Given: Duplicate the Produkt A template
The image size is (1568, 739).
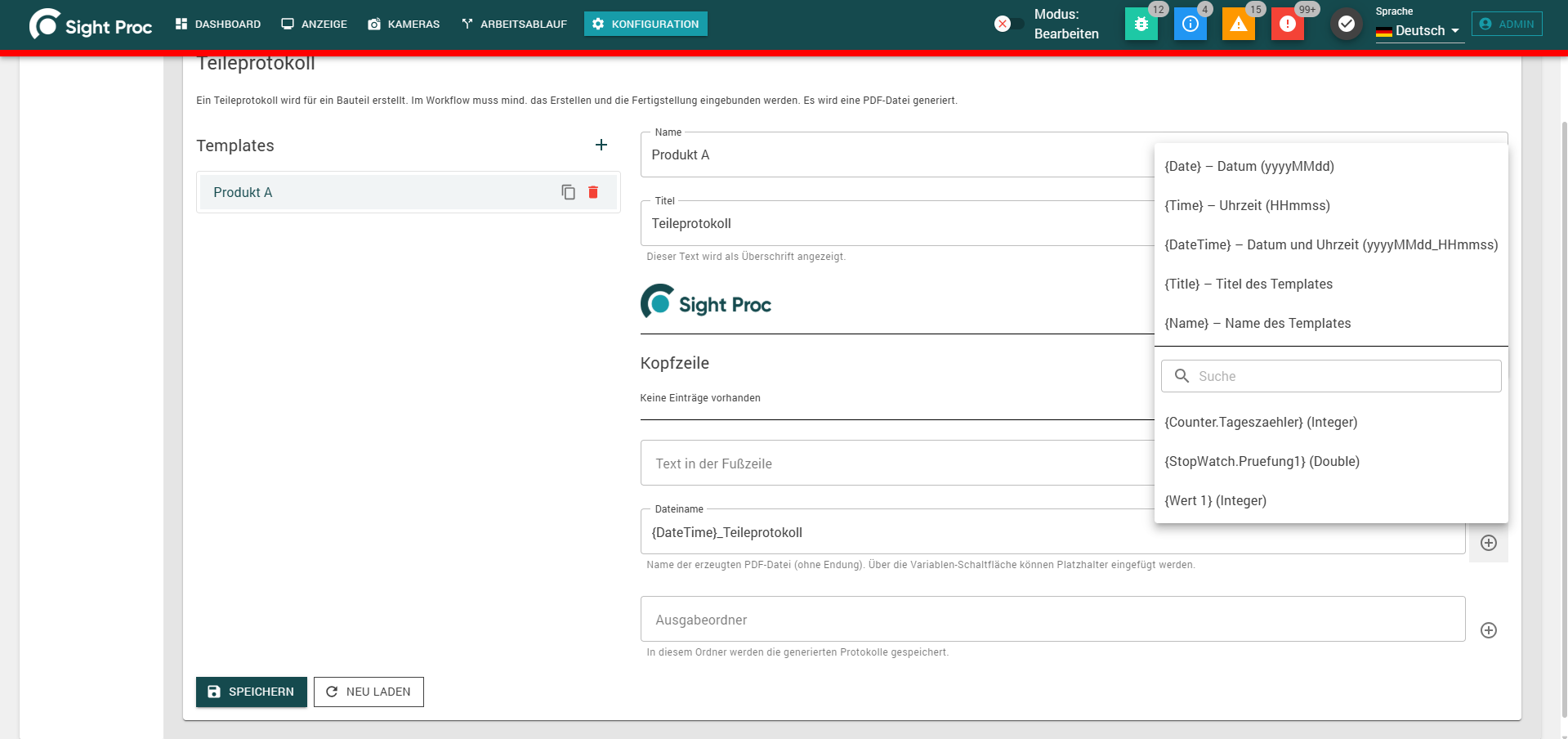Looking at the screenshot, I should click(x=569, y=192).
